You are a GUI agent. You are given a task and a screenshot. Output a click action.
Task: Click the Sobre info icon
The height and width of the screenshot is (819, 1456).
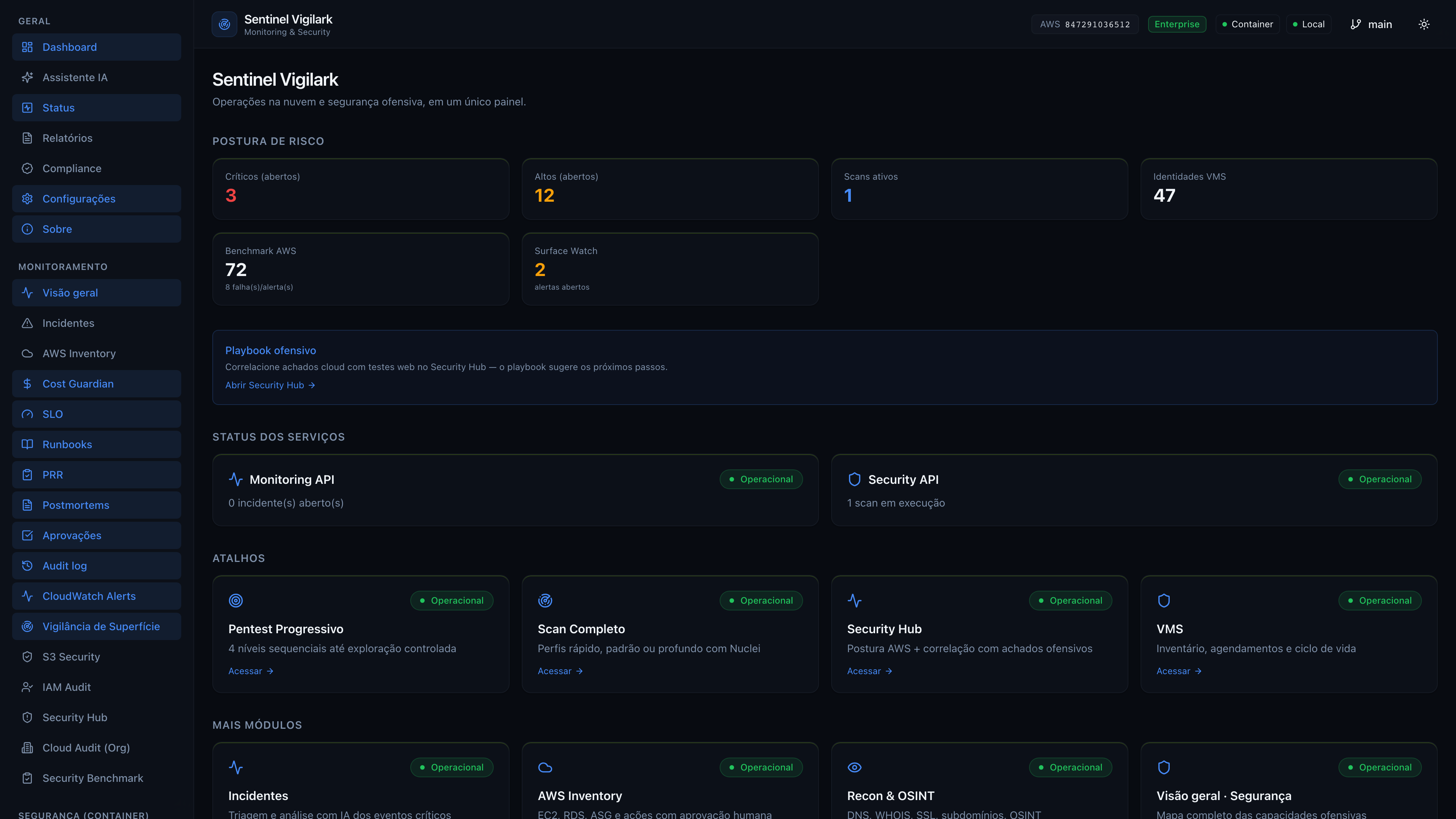[x=27, y=229]
